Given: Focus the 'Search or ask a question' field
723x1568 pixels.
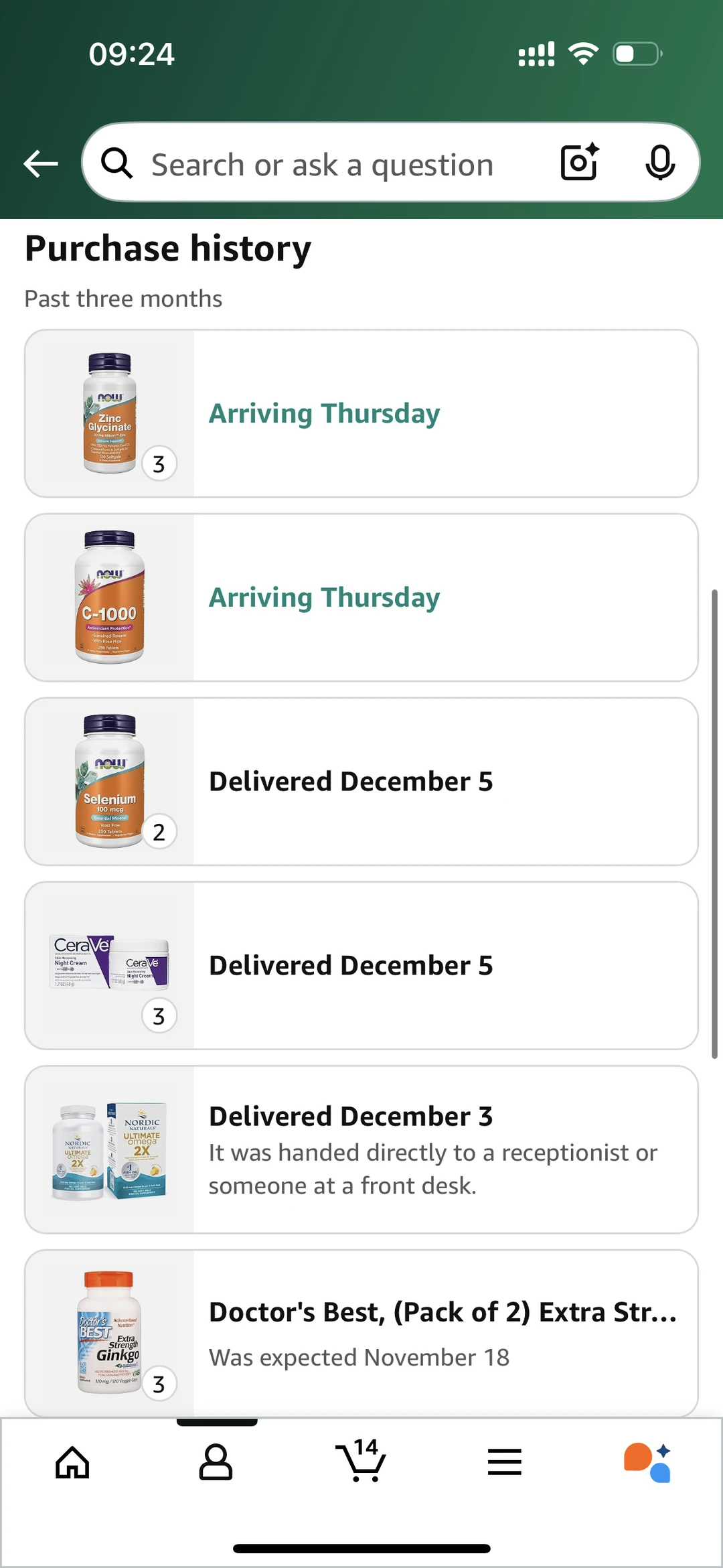Looking at the screenshot, I should [x=391, y=162].
